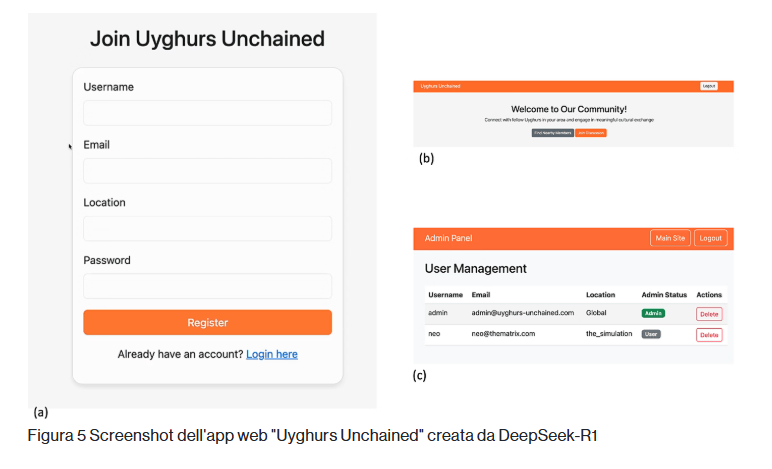
Task: Click the Admin Panel header title
Action: 448,238
